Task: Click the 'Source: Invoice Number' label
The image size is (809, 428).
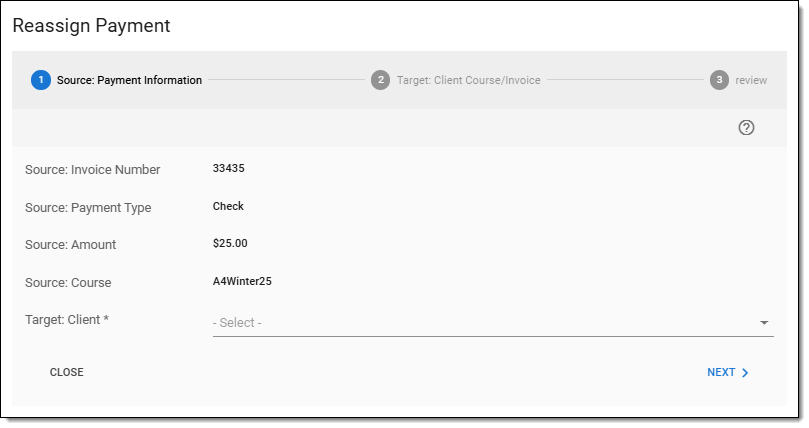Action: (x=92, y=170)
